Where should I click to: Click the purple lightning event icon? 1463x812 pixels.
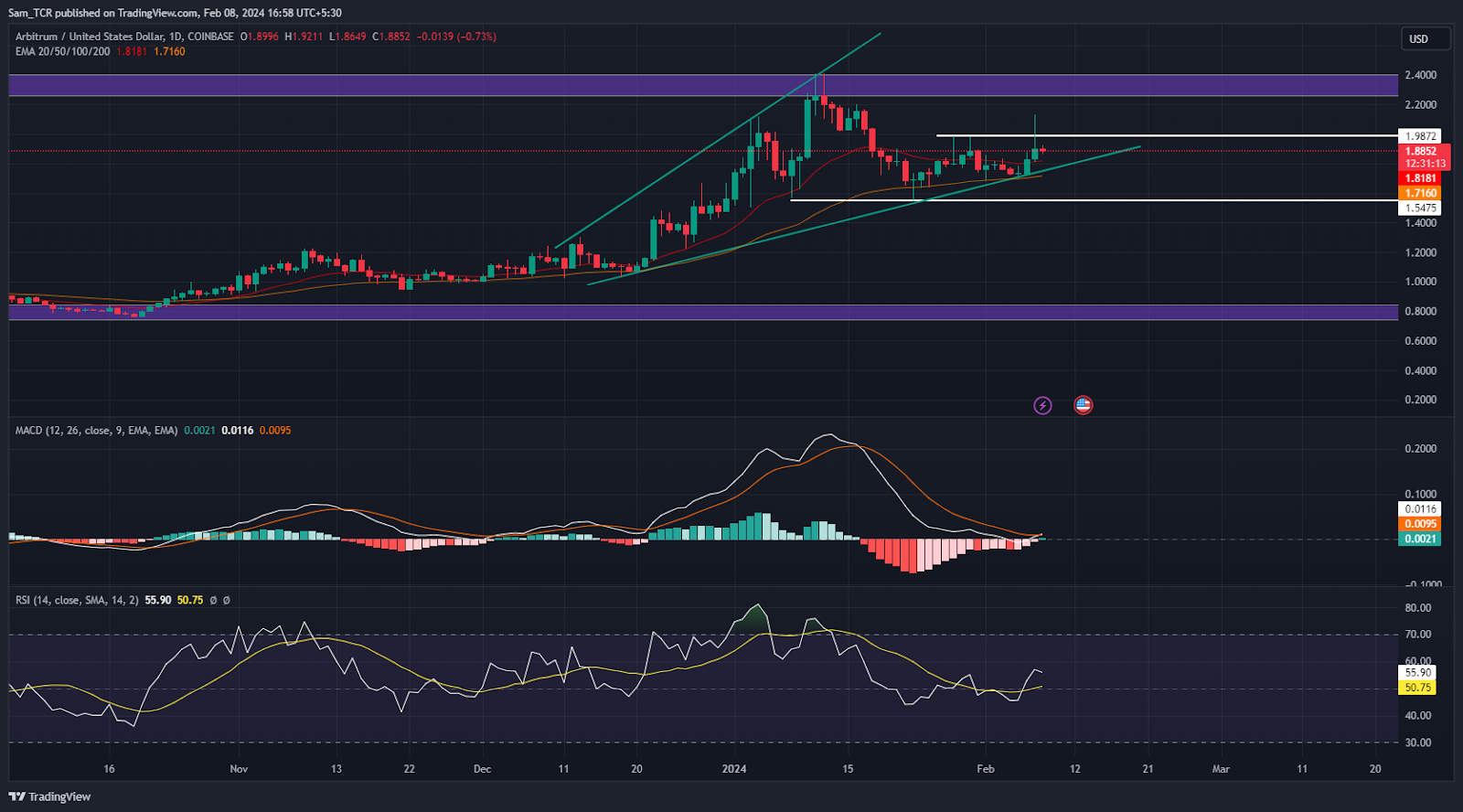pos(1042,405)
